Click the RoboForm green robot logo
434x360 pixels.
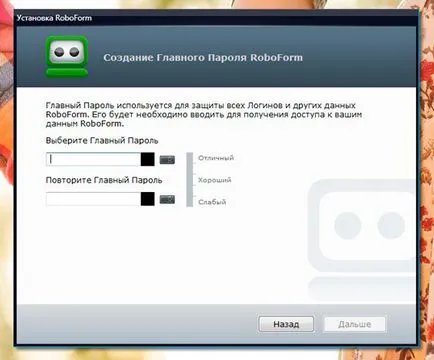pyautogui.click(x=67, y=57)
